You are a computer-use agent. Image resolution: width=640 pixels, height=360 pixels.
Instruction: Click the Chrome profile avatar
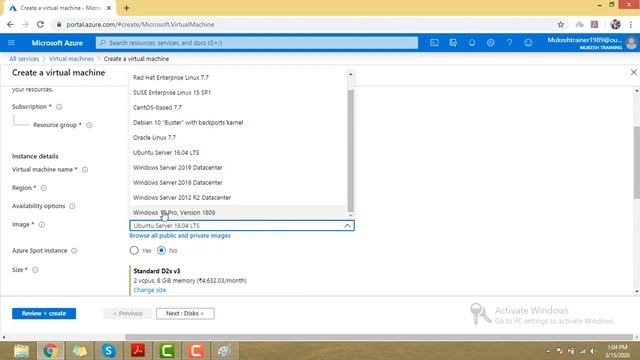pyautogui.click(x=616, y=24)
